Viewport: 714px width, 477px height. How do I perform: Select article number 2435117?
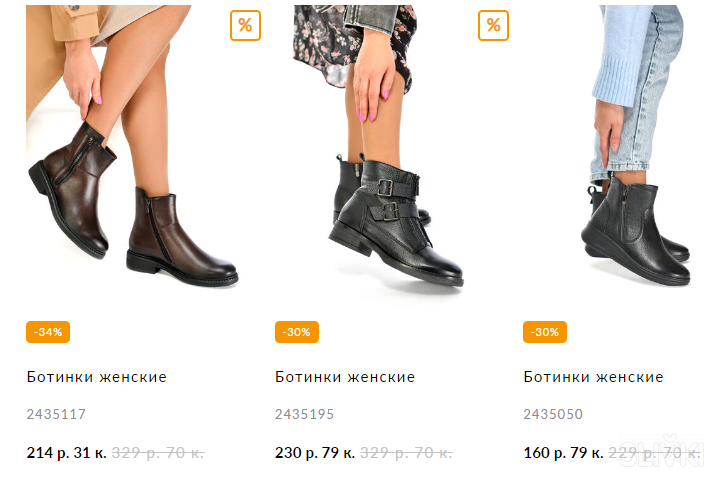tap(56, 414)
